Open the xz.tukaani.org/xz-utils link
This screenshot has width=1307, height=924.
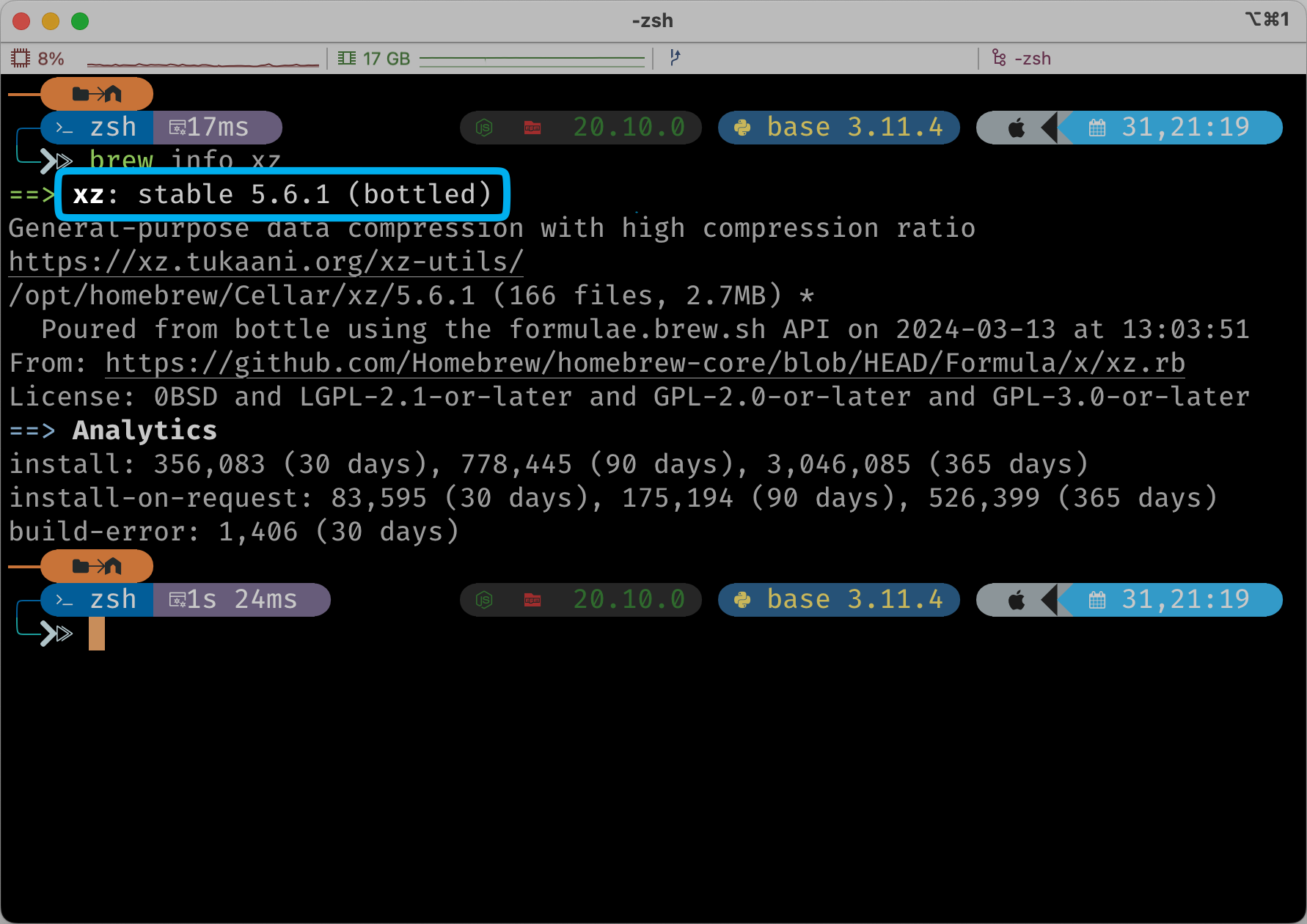coord(266,263)
